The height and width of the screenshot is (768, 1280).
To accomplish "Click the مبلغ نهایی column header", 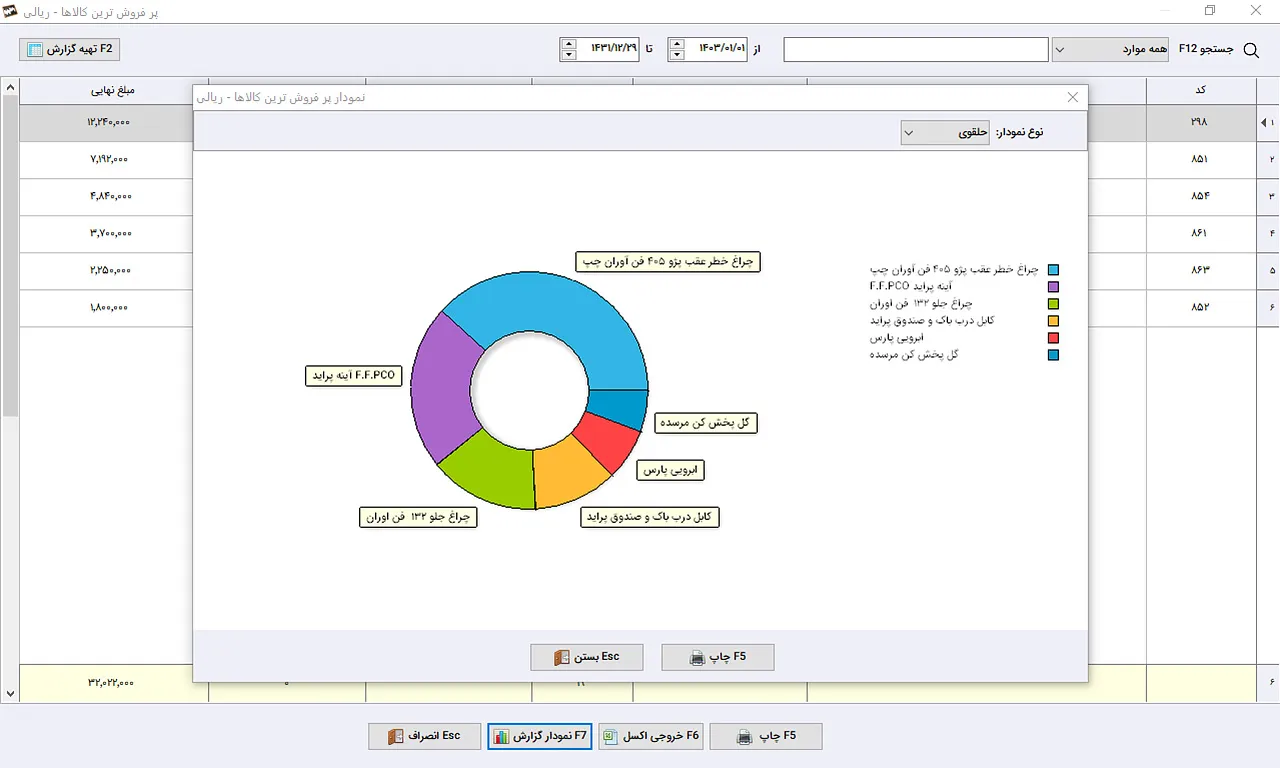I will click(x=113, y=90).
